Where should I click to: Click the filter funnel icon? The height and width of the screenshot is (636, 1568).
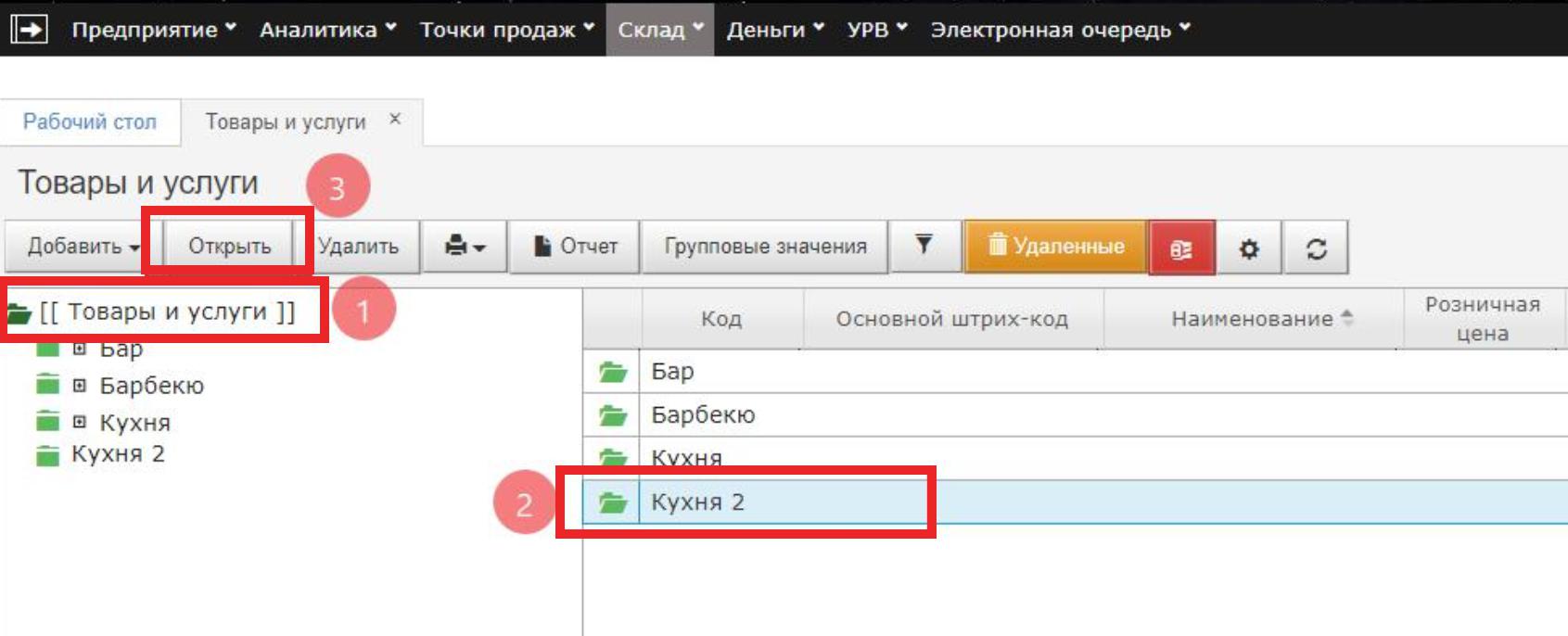pyautogui.click(x=924, y=246)
